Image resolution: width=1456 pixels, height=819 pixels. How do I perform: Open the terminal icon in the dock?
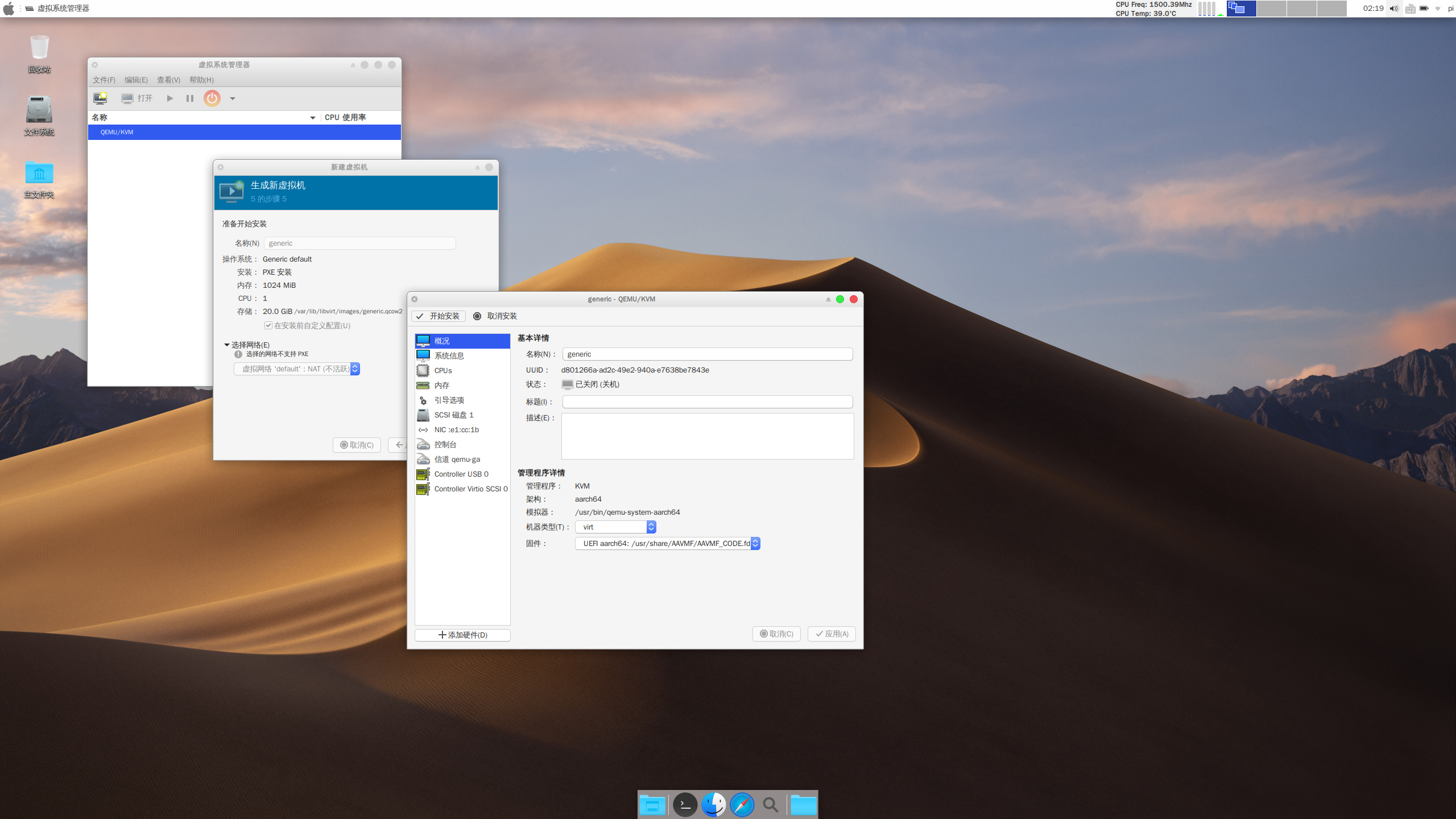click(685, 805)
